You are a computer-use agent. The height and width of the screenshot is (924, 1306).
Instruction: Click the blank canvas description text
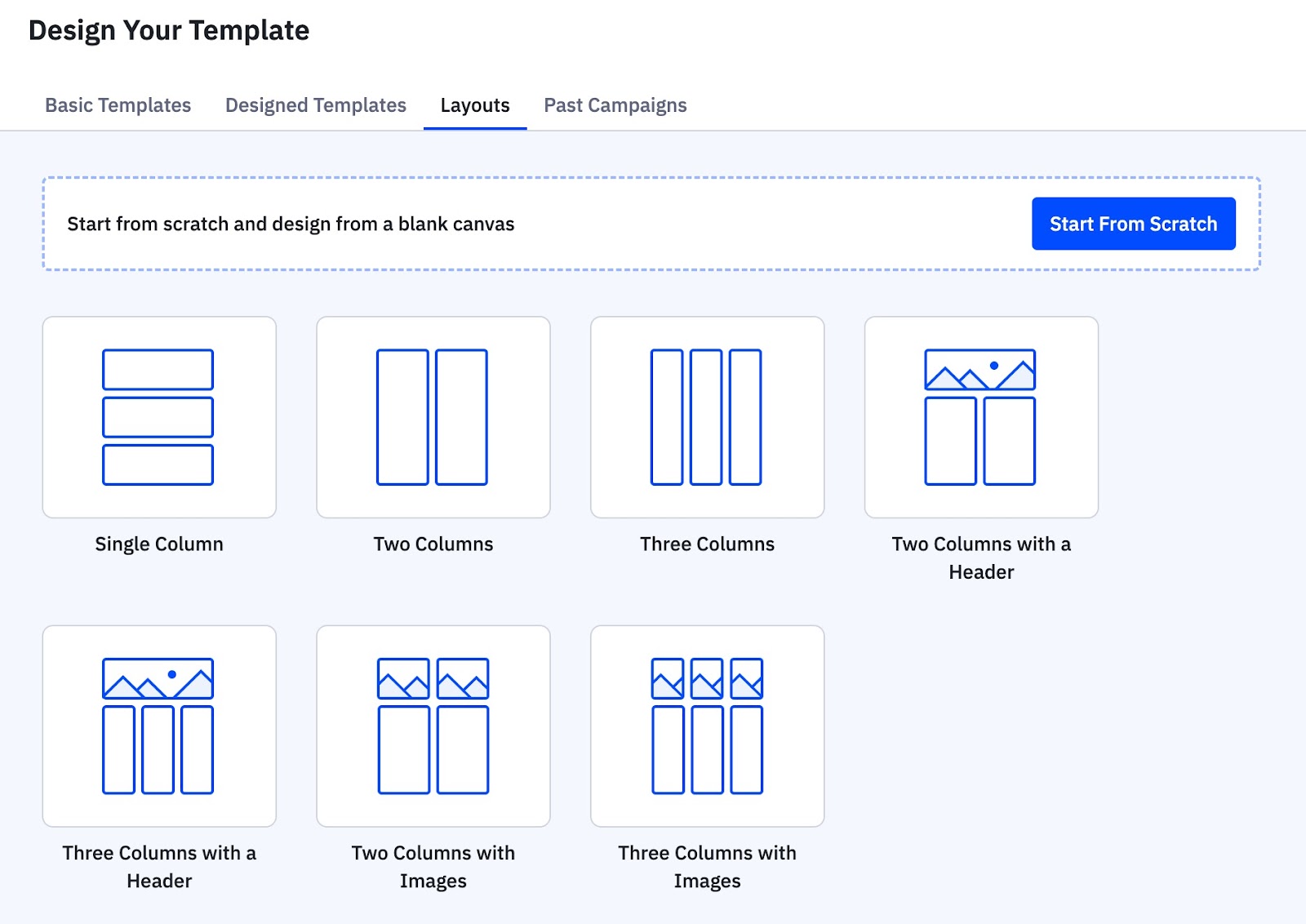click(x=291, y=224)
